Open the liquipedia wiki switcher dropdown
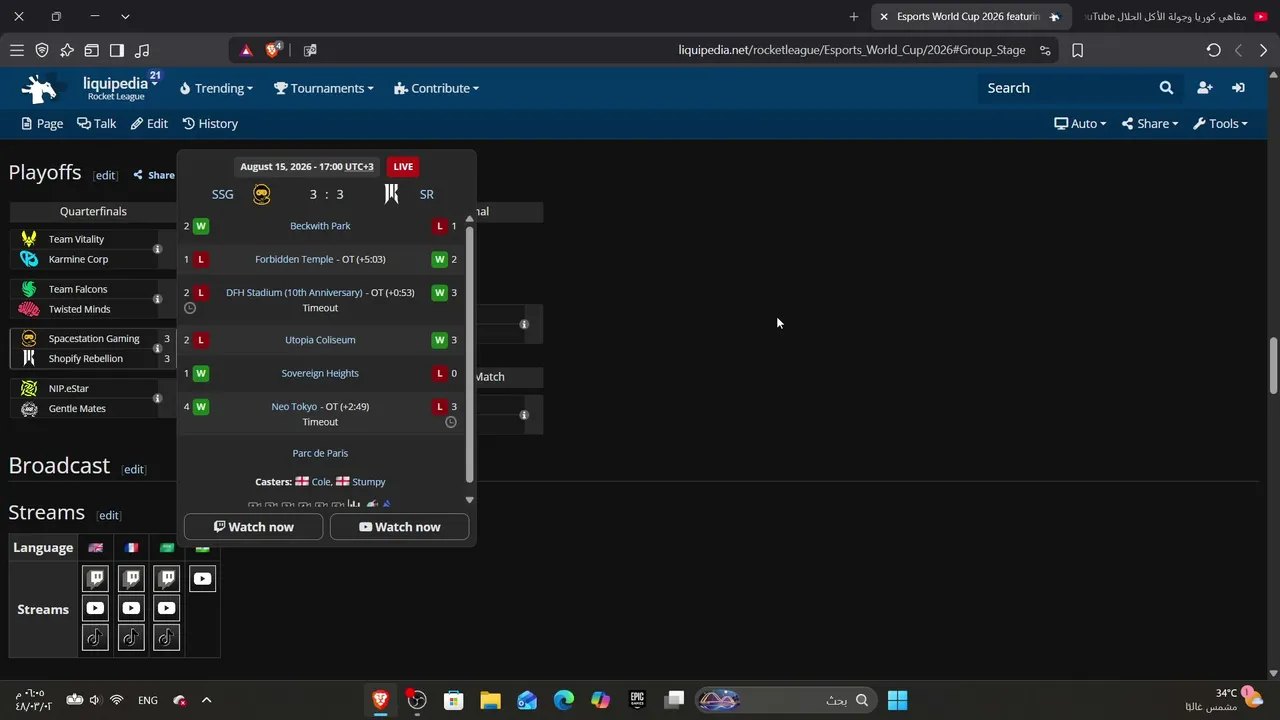This screenshot has width=1280, height=720. tap(118, 88)
